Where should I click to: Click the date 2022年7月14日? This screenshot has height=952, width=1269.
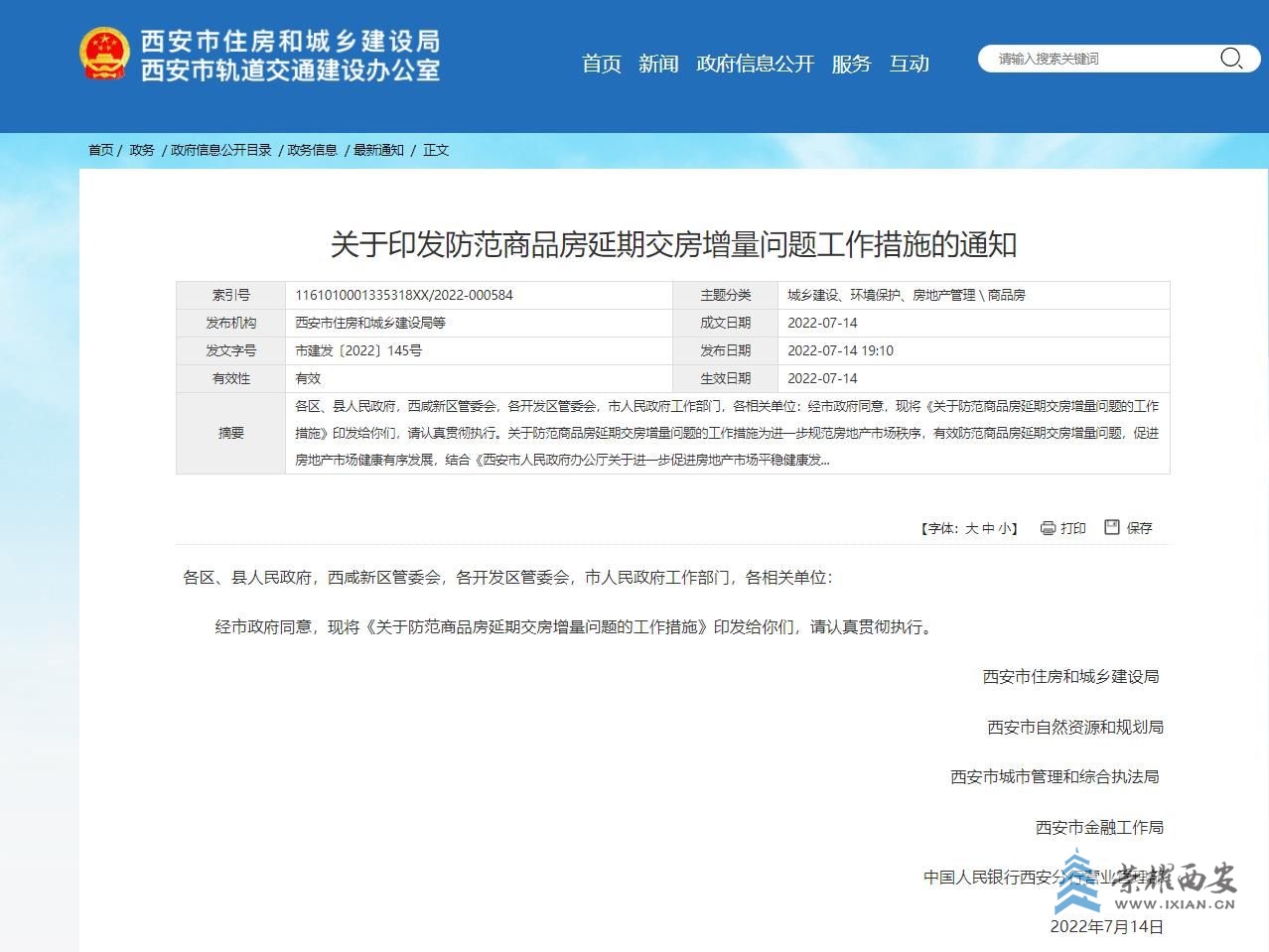coord(1106,927)
